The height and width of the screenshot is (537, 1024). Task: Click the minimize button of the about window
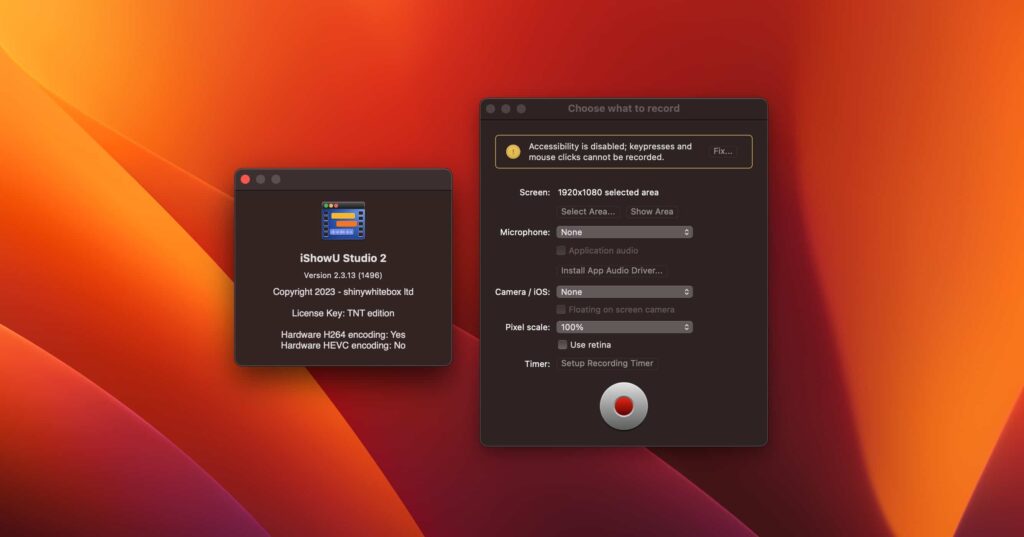pos(261,179)
